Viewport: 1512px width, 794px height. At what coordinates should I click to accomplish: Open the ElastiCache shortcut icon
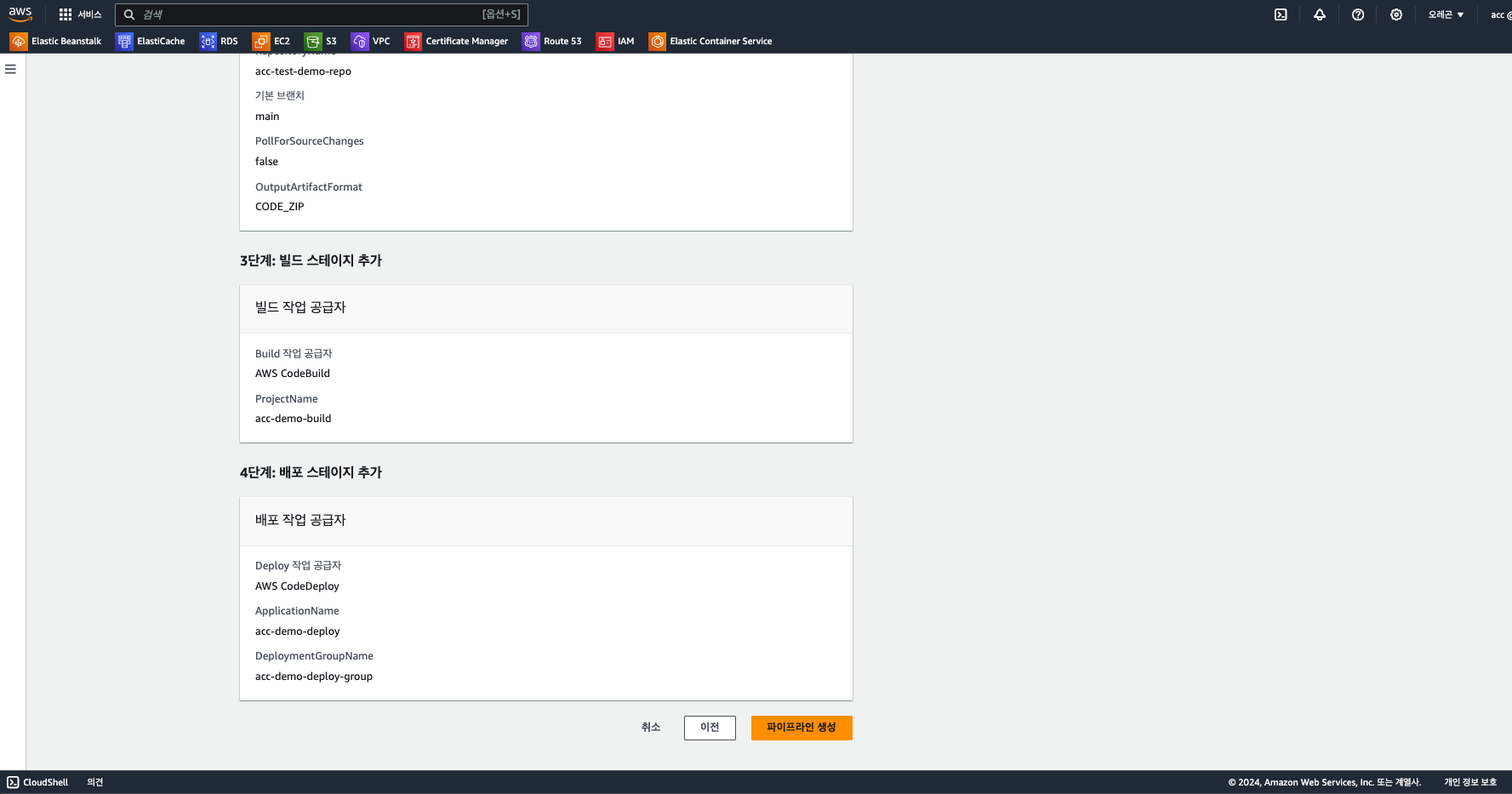point(124,41)
